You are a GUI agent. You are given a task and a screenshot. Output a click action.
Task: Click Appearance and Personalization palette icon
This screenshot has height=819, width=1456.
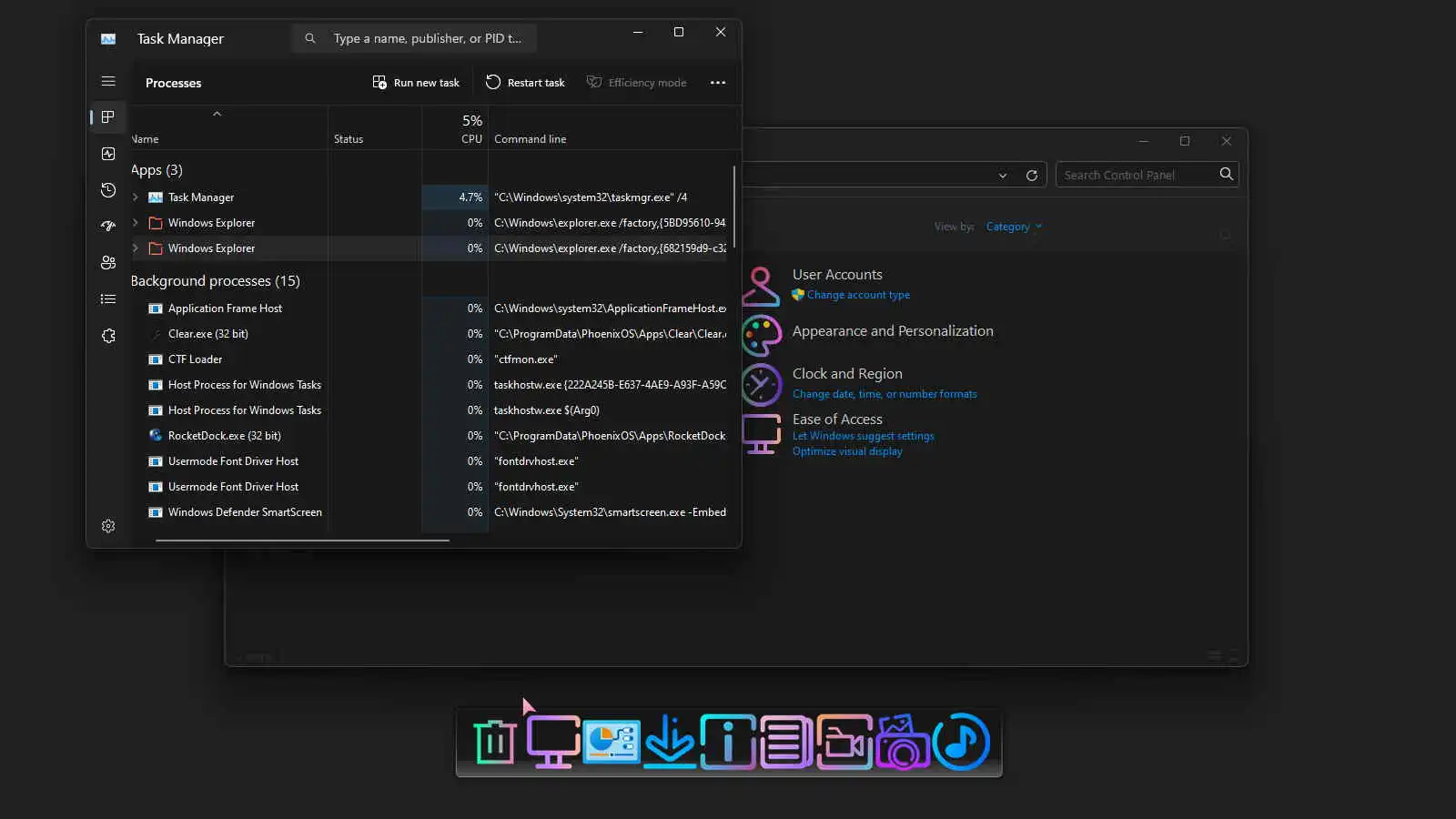[x=762, y=336]
